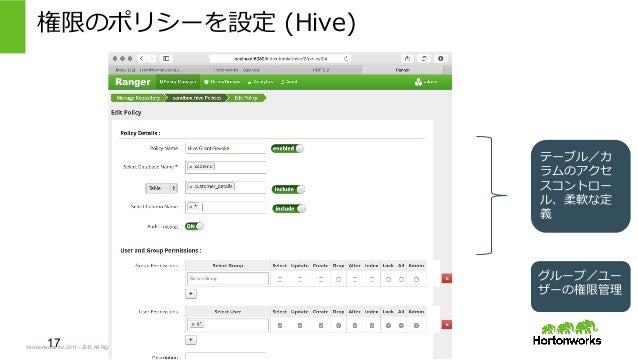Open the Select User dropdown field
The height and width of the screenshot is (360, 638).
coord(227,325)
